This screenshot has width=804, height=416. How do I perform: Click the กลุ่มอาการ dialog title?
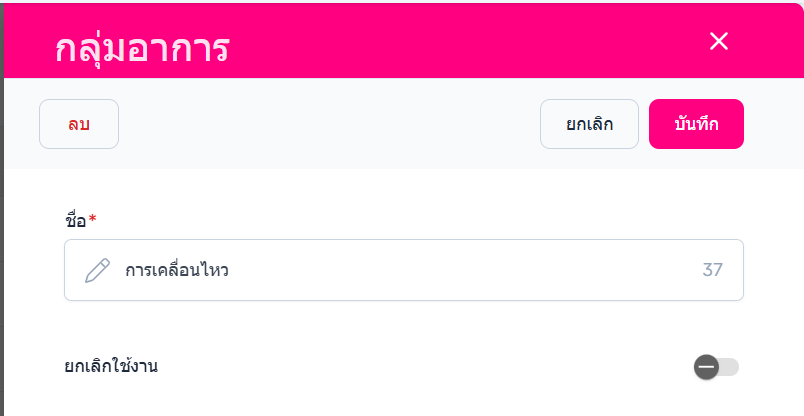point(143,46)
